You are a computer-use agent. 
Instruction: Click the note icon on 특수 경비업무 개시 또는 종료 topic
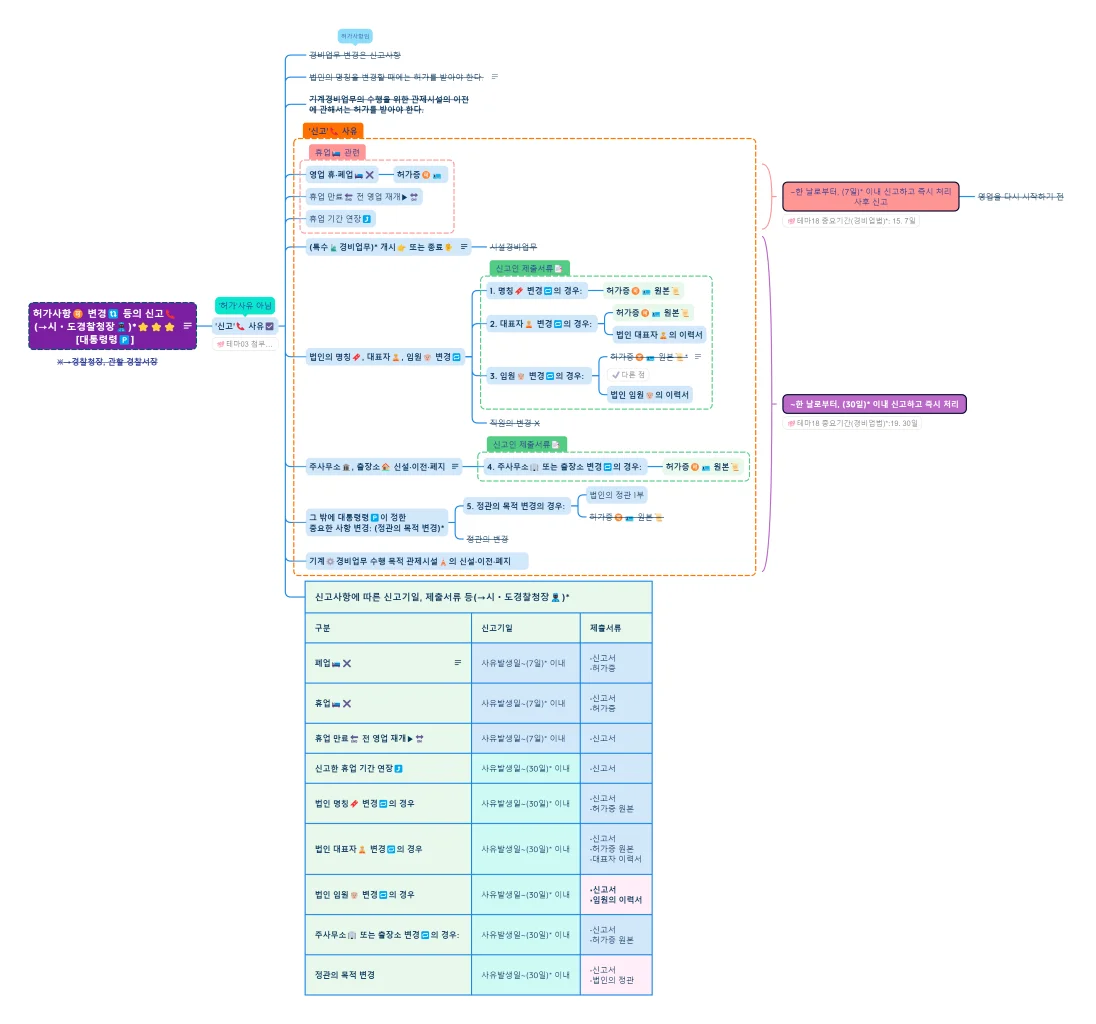(464, 246)
